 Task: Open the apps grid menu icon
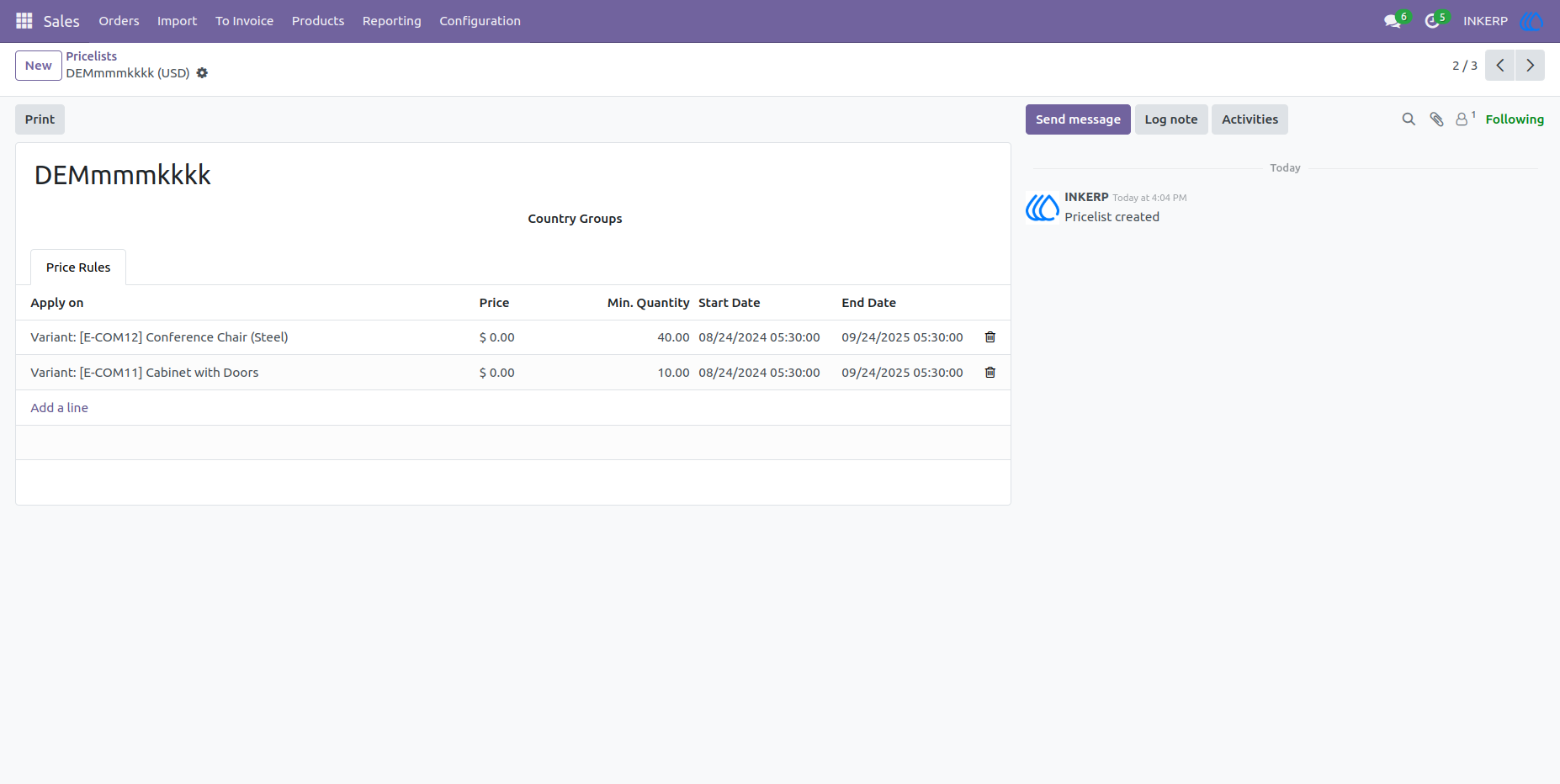click(x=24, y=21)
